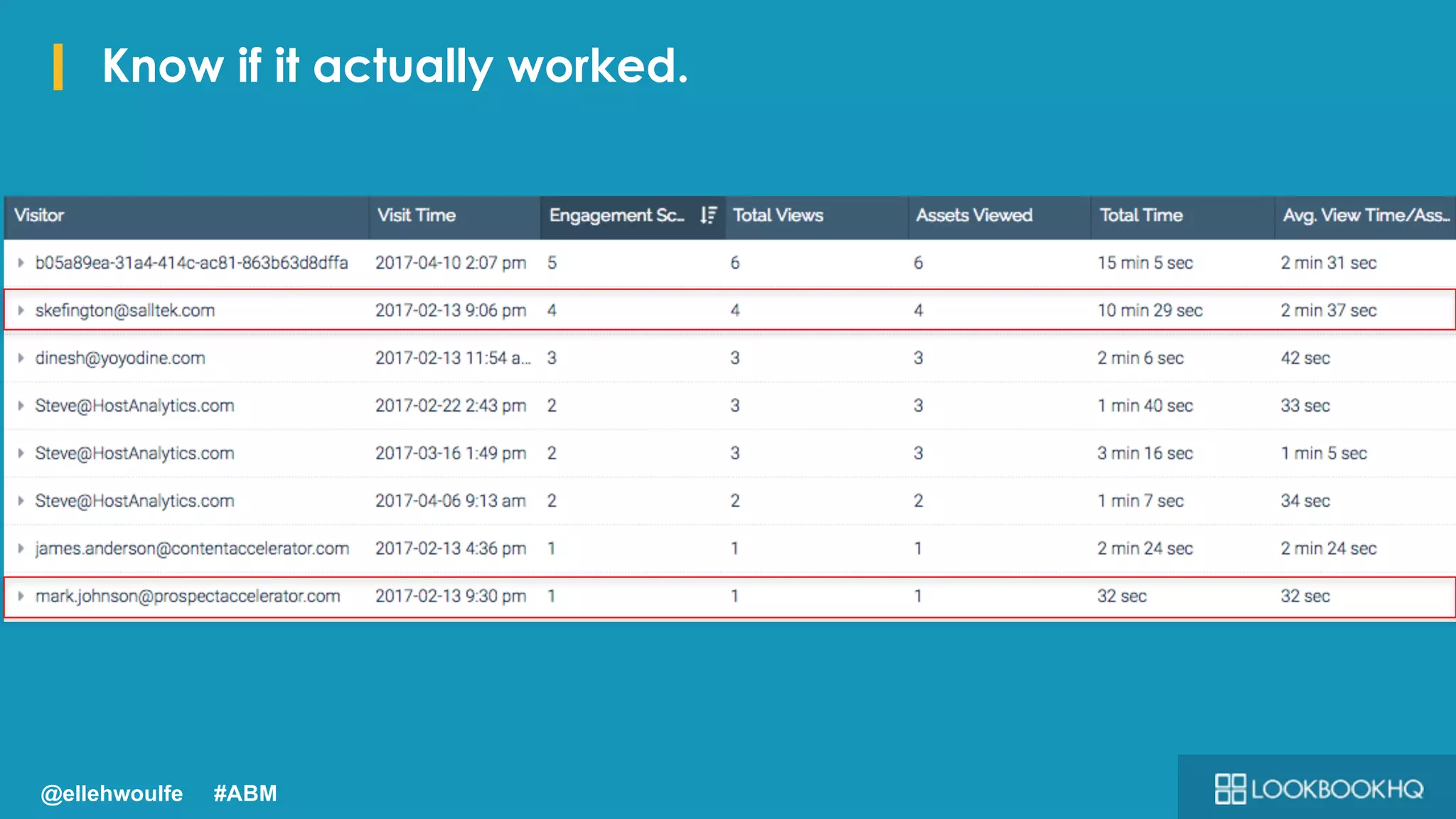Click the LookBookHQ logo
The image size is (1456, 819).
pyautogui.click(x=1319, y=788)
